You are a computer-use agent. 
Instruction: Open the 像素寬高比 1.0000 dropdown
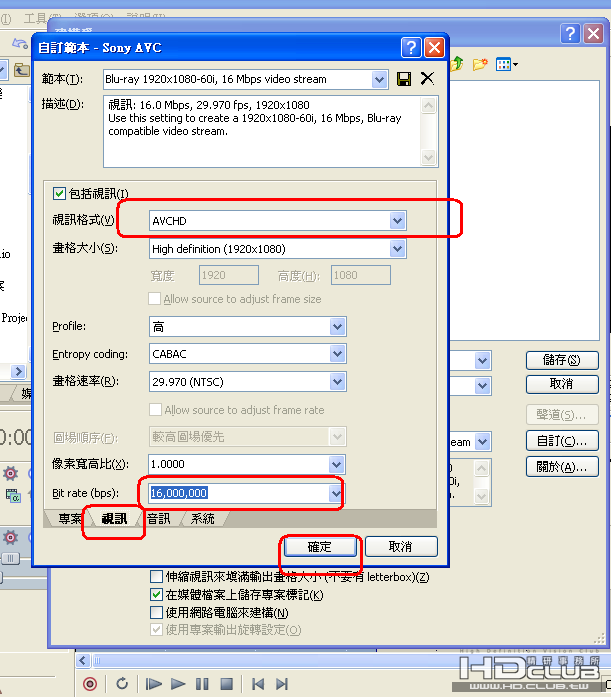[337, 465]
